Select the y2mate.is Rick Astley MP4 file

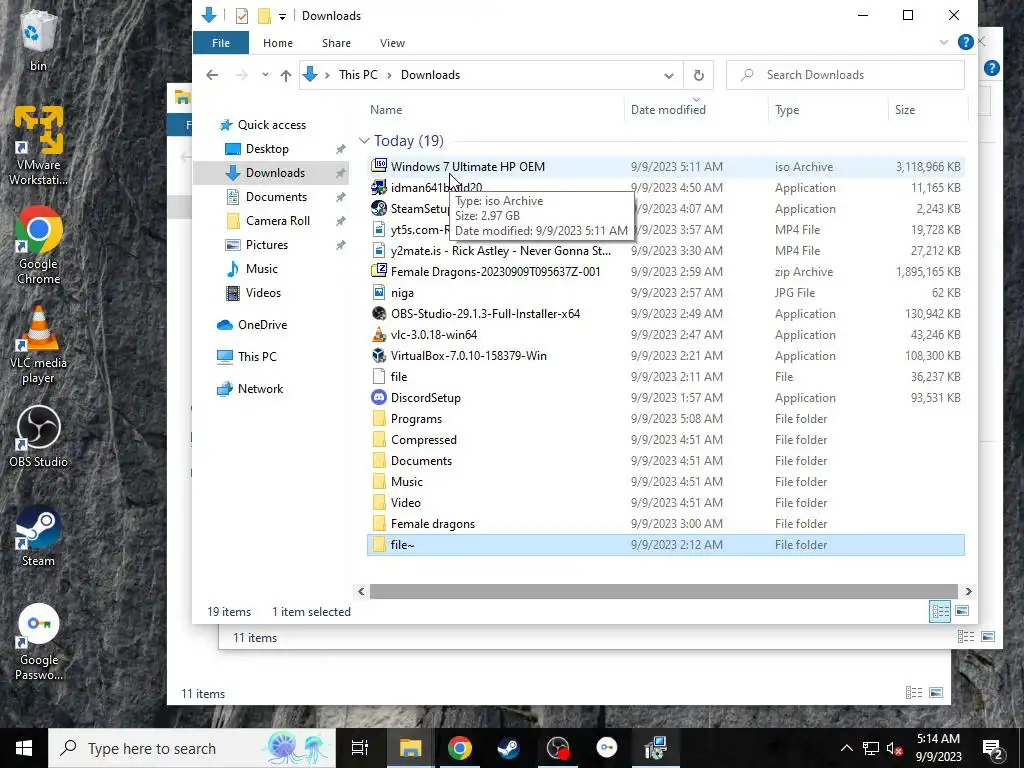pyautogui.click(x=665, y=251)
